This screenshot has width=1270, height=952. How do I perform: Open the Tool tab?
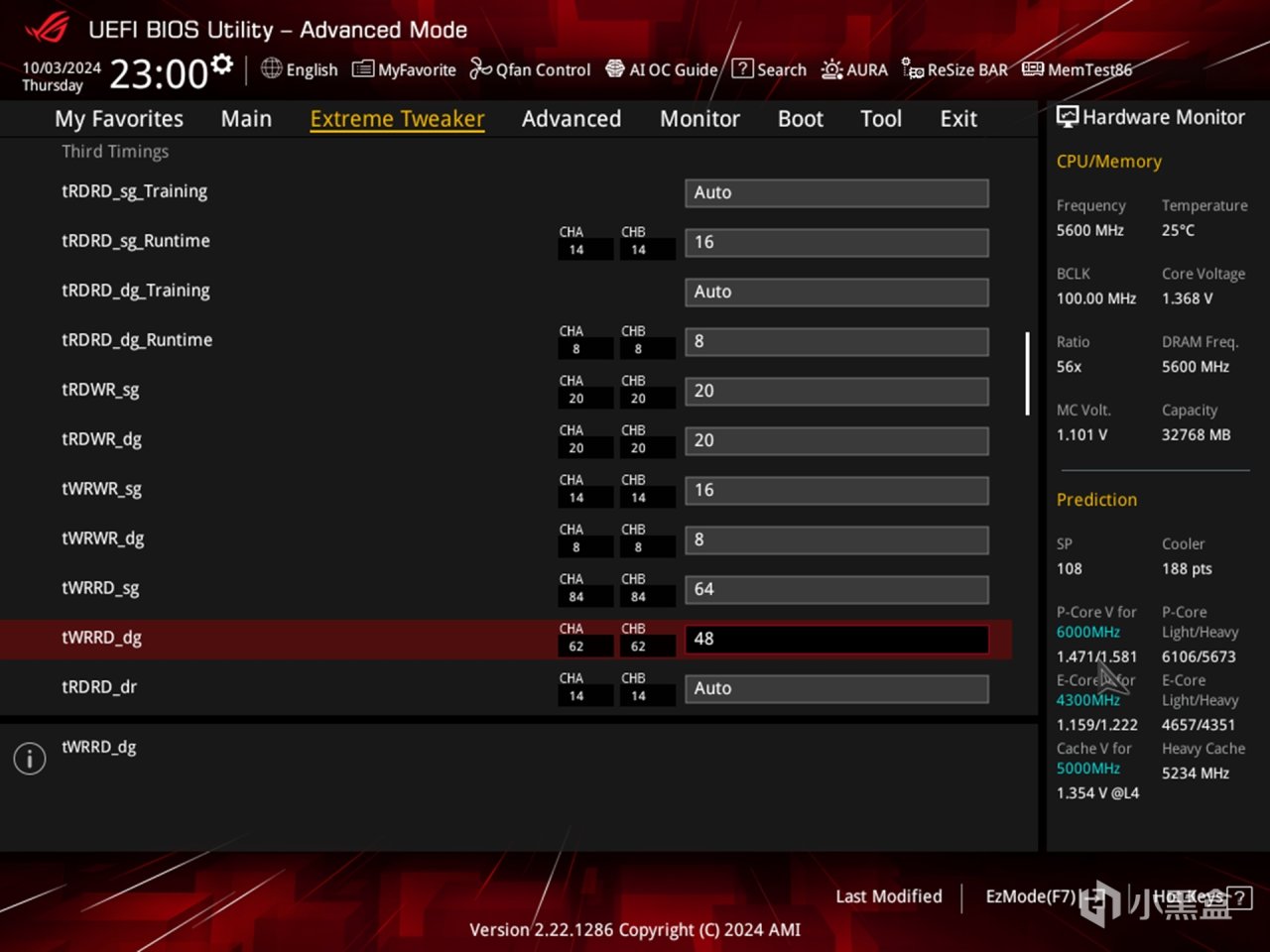(x=881, y=119)
